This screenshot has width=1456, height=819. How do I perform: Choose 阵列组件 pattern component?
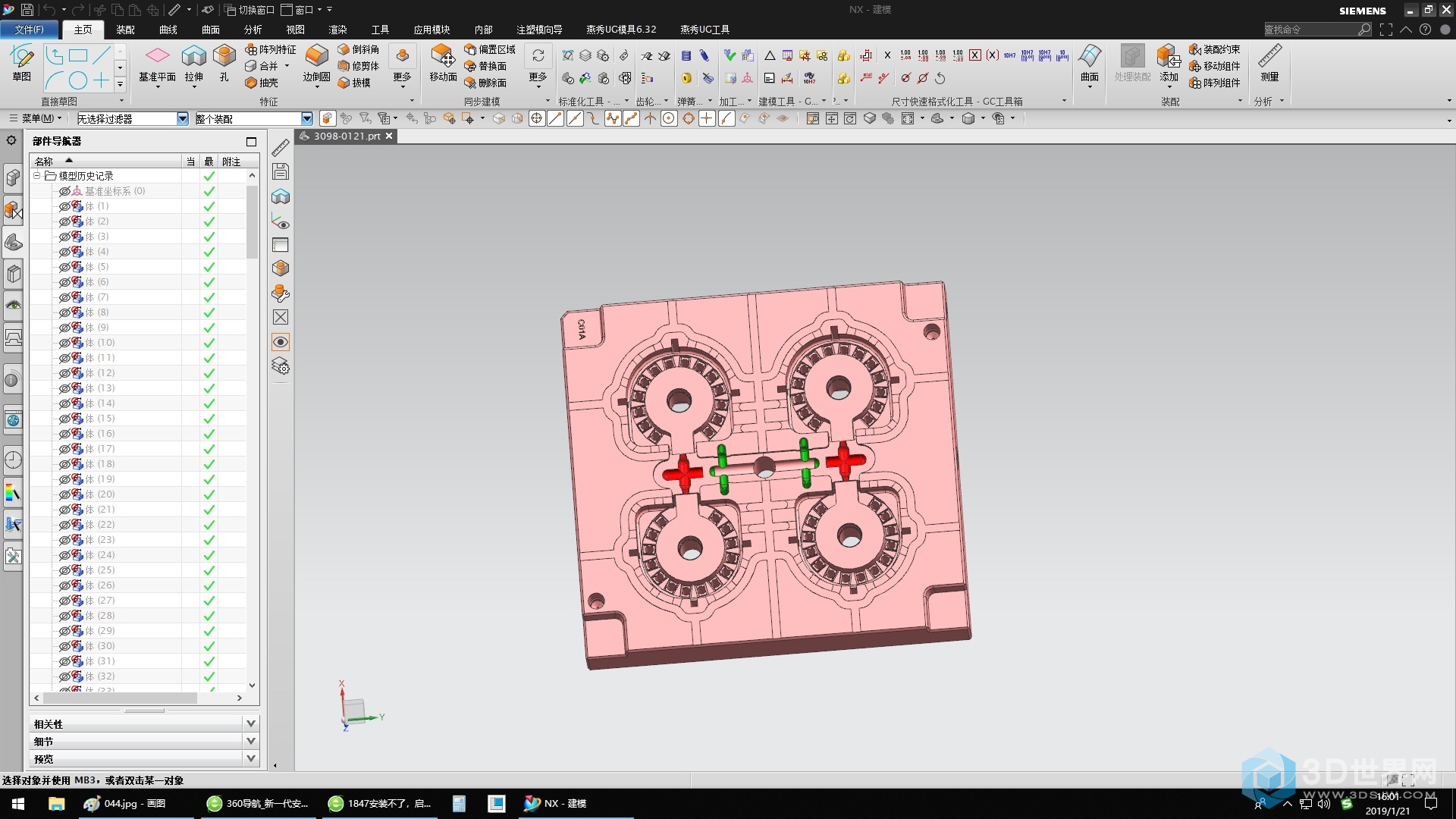pyautogui.click(x=1215, y=83)
